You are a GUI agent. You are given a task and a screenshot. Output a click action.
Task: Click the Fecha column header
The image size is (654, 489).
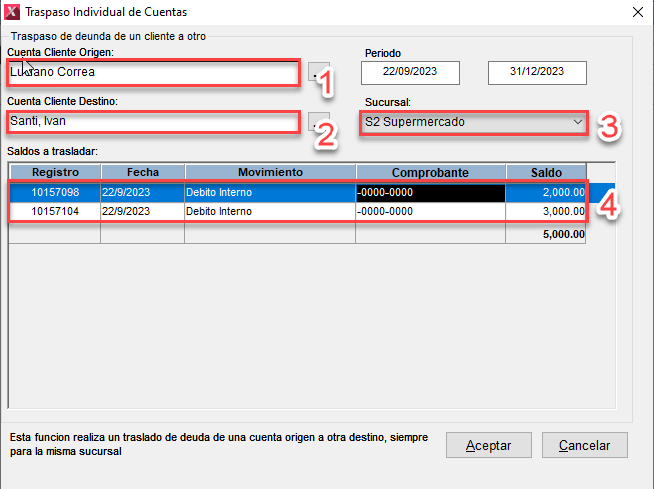[x=142, y=172]
